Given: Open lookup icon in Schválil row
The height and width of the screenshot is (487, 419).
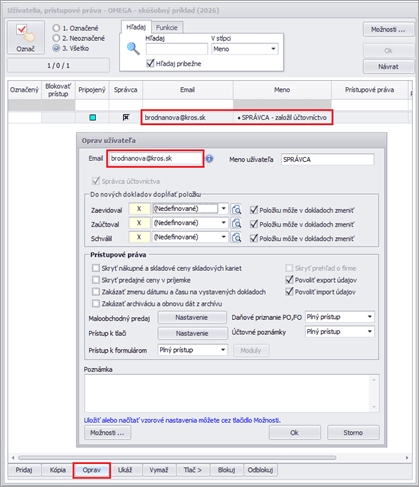Looking at the screenshot, I should click(236, 238).
